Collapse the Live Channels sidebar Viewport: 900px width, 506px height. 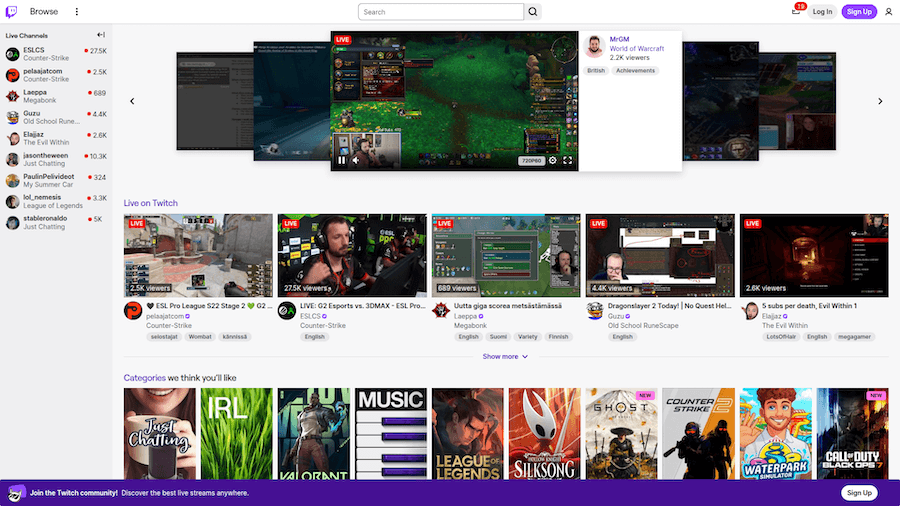(x=101, y=35)
